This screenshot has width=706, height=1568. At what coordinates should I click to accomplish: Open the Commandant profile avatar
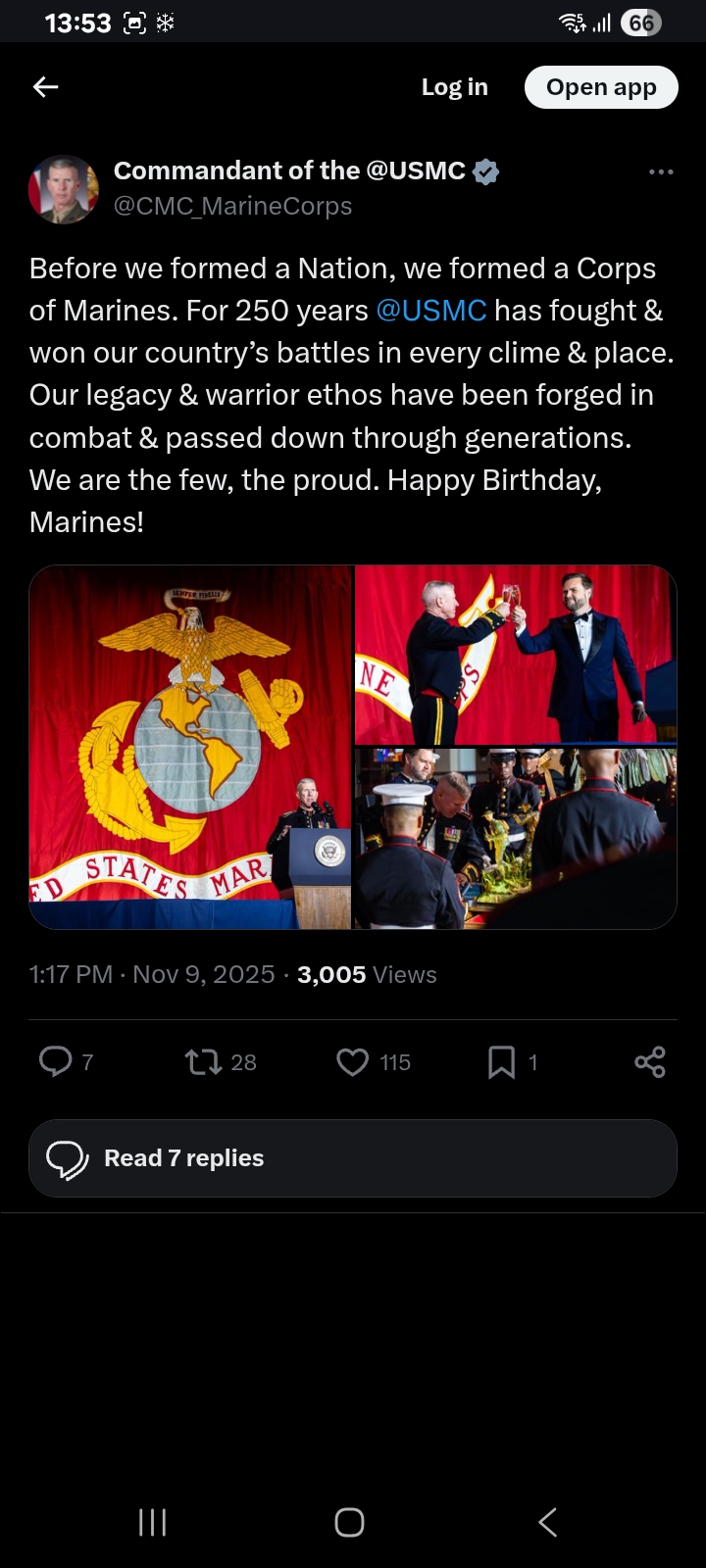(x=64, y=188)
